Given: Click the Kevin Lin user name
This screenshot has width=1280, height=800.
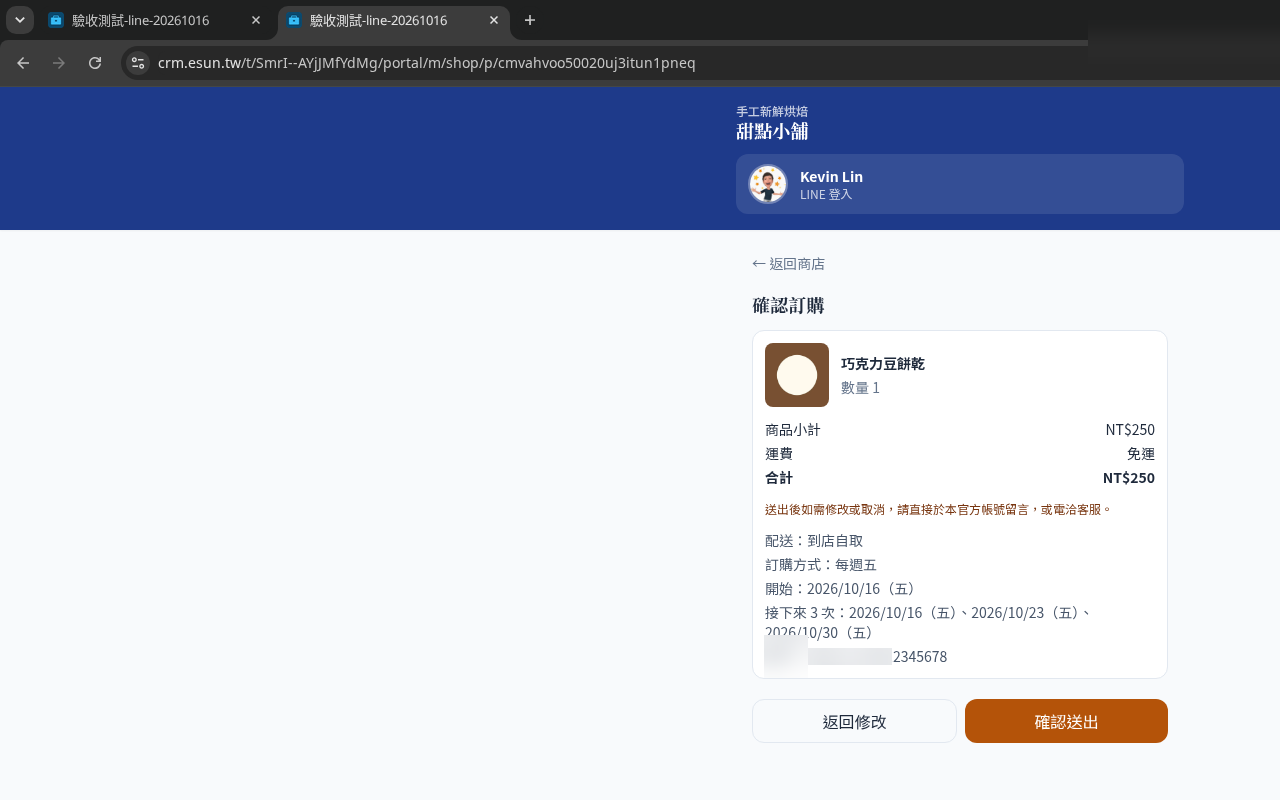Looking at the screenshot, I should point(831,177).
